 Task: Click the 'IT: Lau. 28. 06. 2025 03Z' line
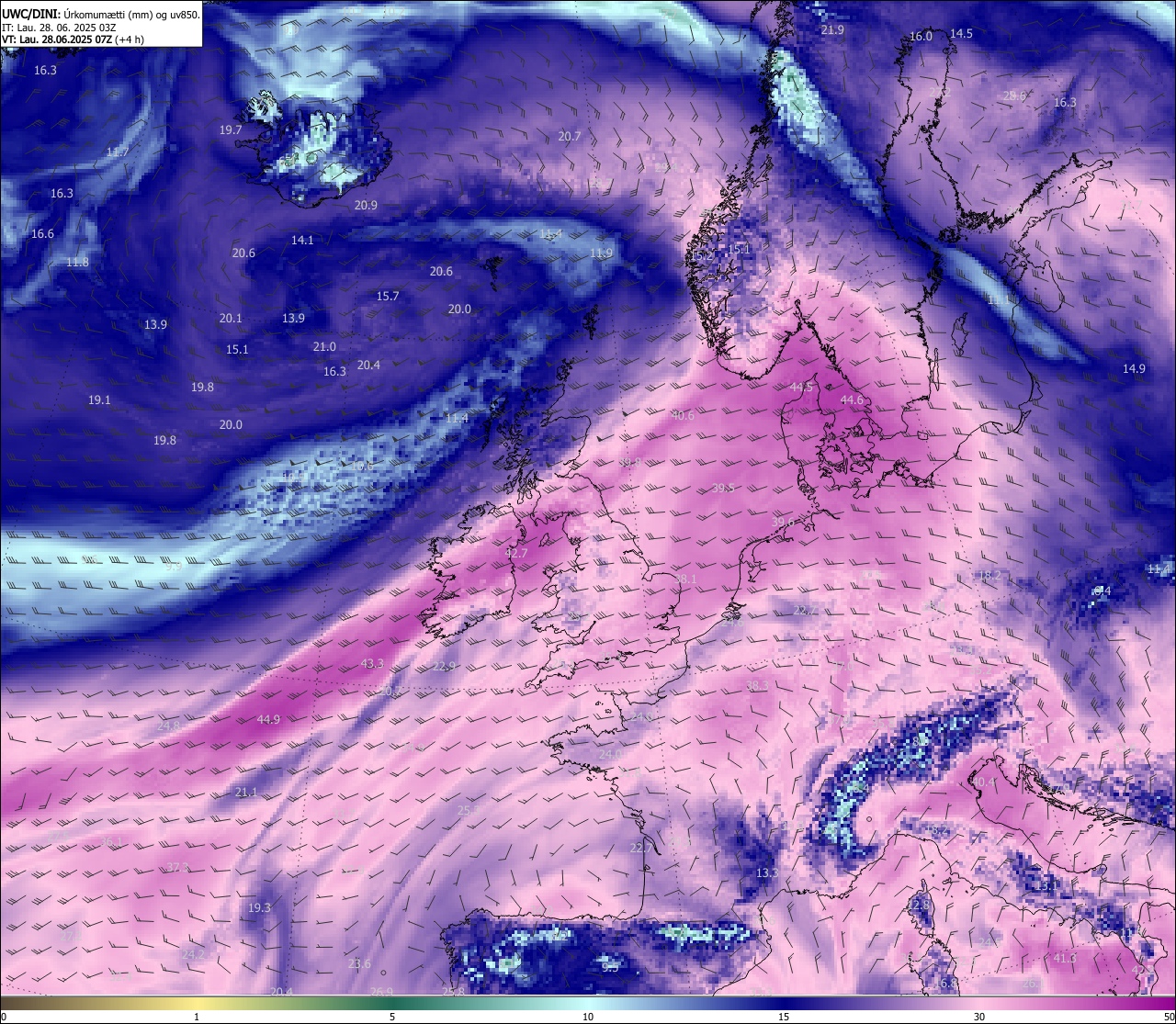58,28
